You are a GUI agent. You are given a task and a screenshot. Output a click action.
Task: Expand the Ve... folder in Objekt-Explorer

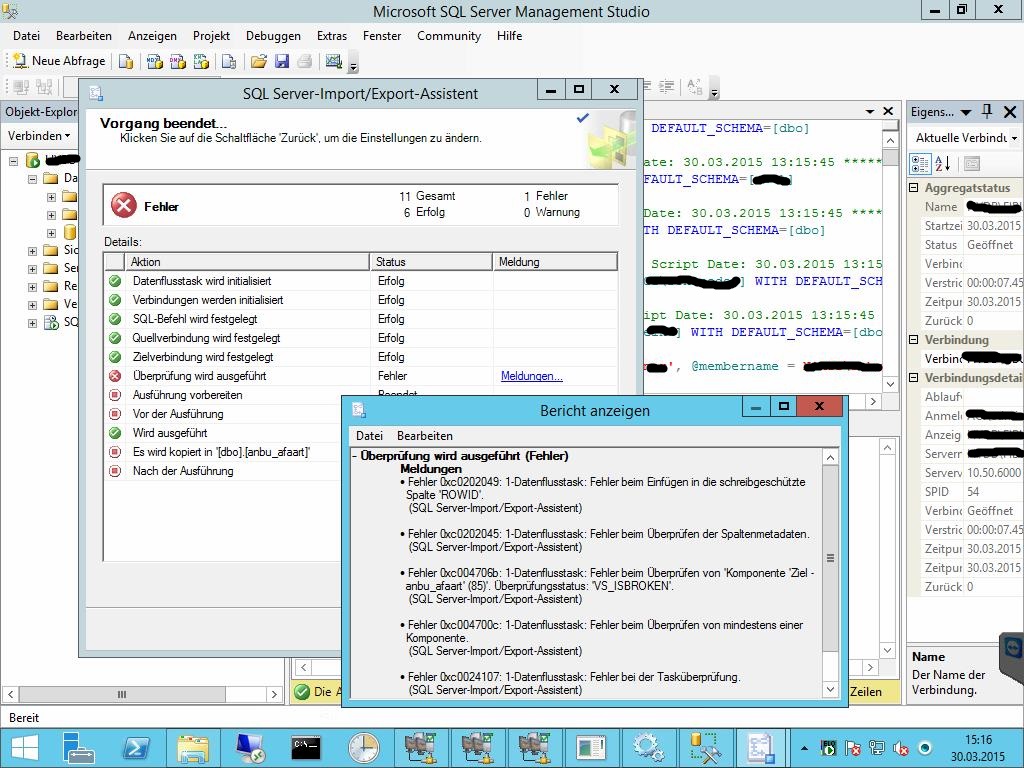32,305
